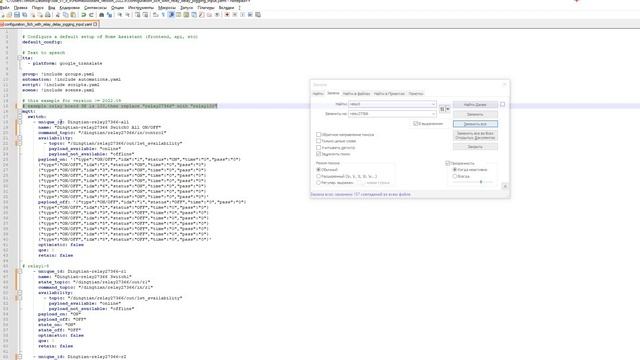The height and width of the screenshot is (360, 640).
Task: Click the Save All toolbar icon
Action: 24,15
